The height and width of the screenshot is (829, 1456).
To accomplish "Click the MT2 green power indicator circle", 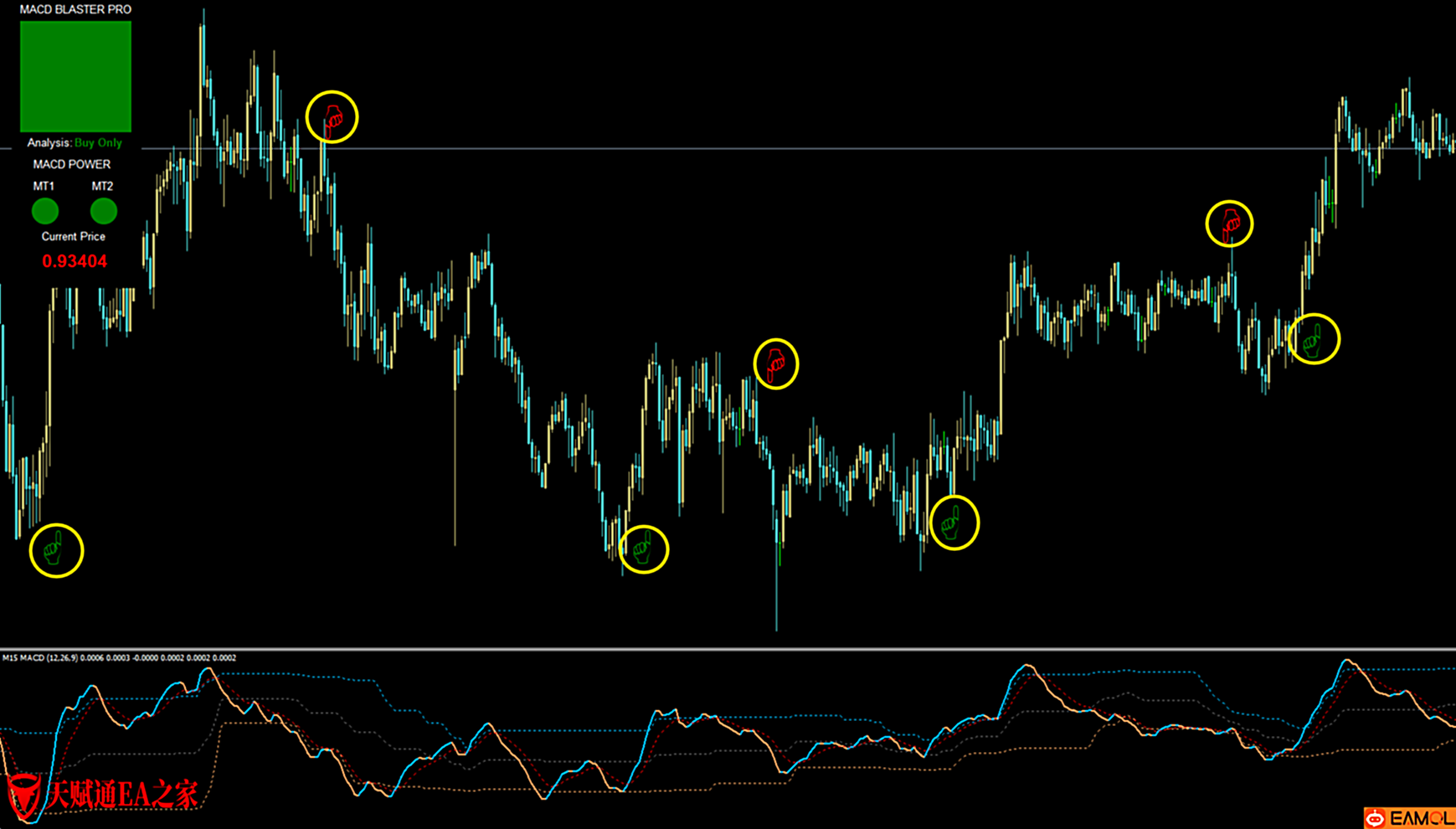I will [x=103, y=211].
